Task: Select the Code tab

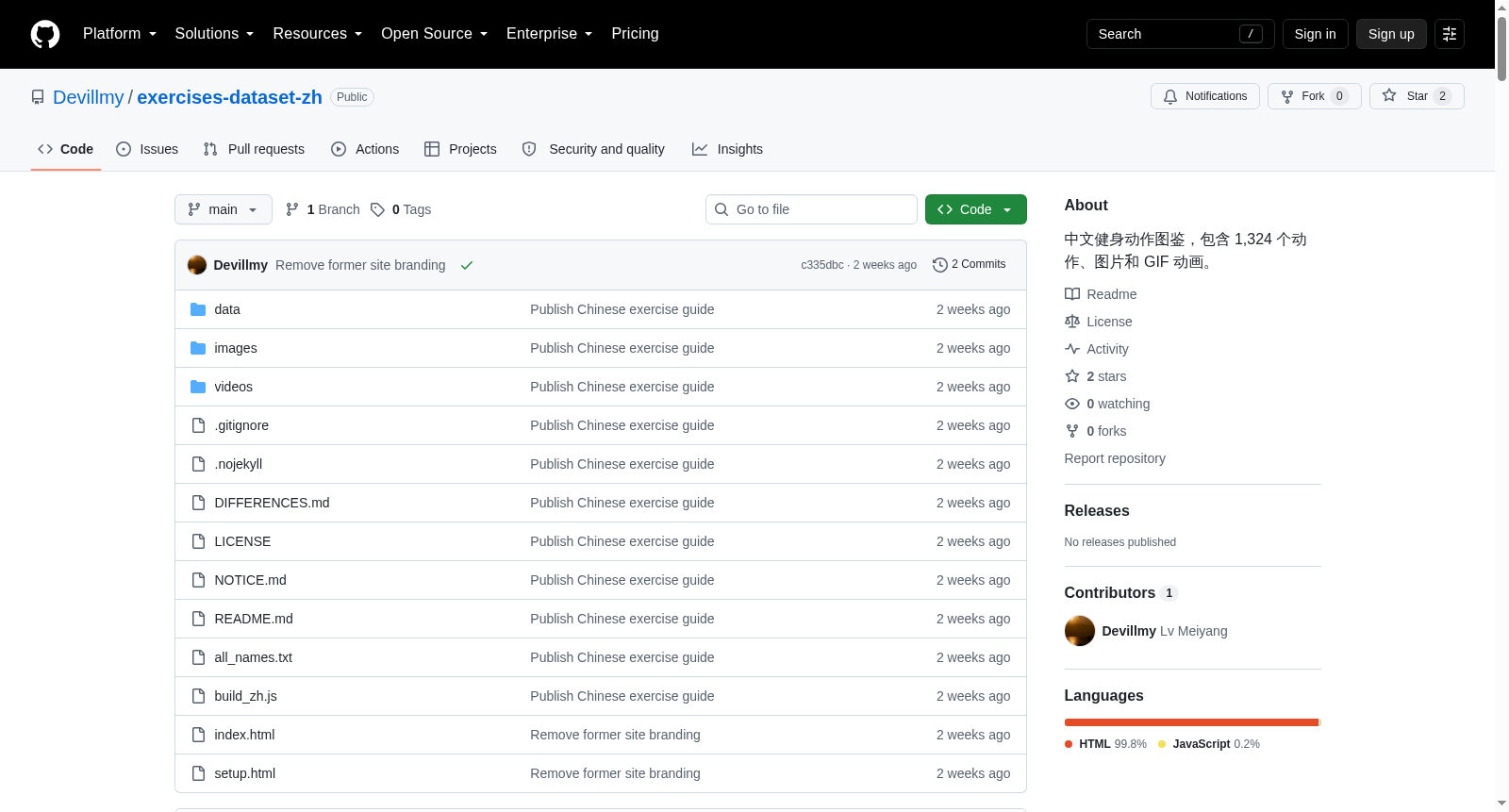Action: (x=66, y=149)
